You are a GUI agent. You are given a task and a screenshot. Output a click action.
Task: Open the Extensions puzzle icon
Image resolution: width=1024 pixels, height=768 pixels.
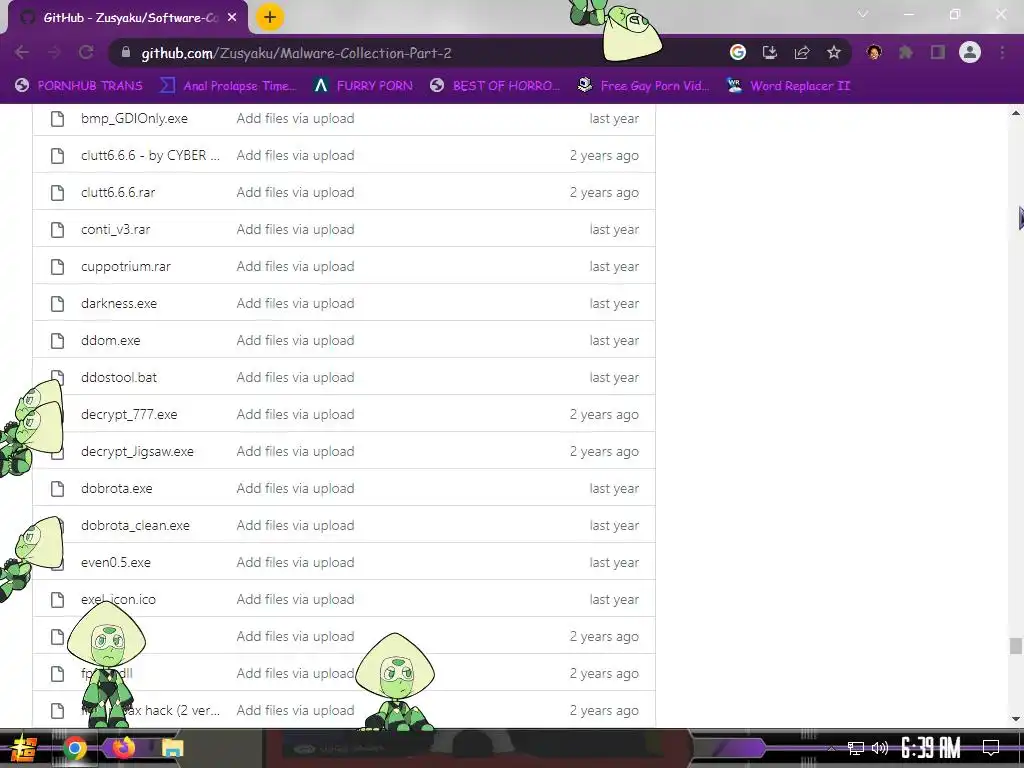click(x=906, y=52)
